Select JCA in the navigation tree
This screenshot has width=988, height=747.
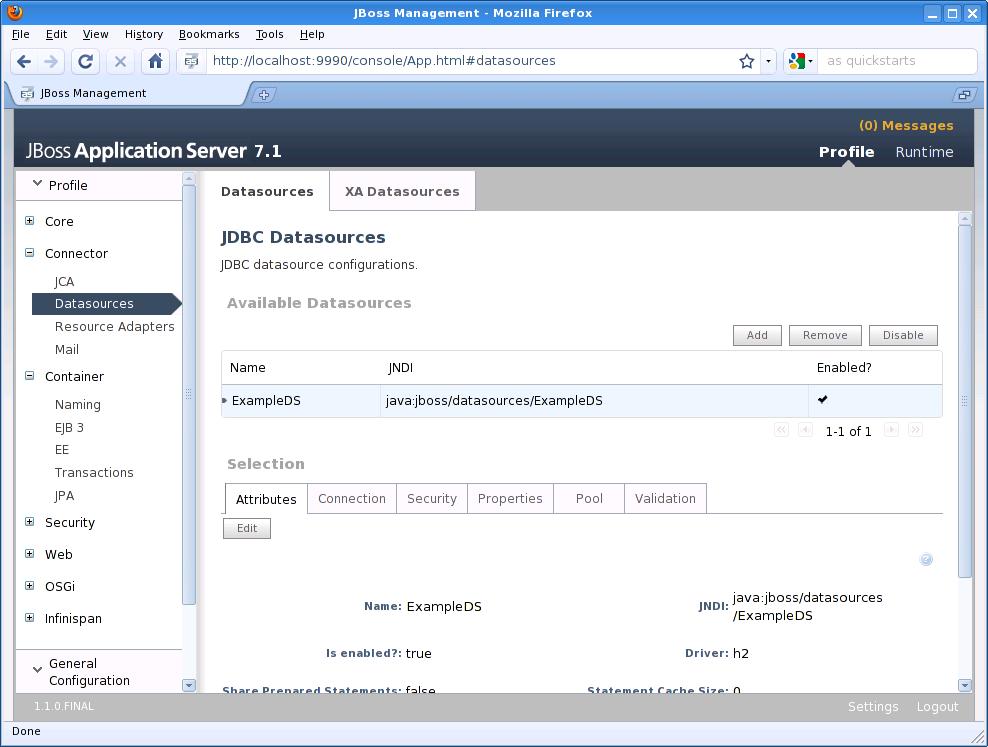coord(64,282)
